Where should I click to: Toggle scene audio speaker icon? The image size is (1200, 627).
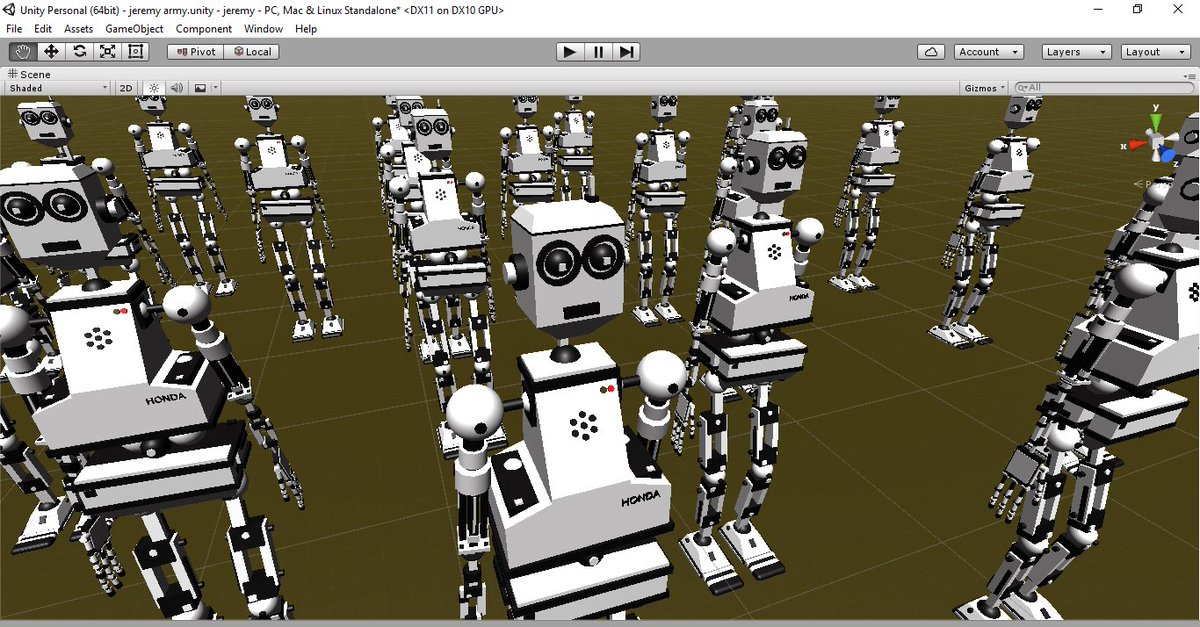[177, 88]
